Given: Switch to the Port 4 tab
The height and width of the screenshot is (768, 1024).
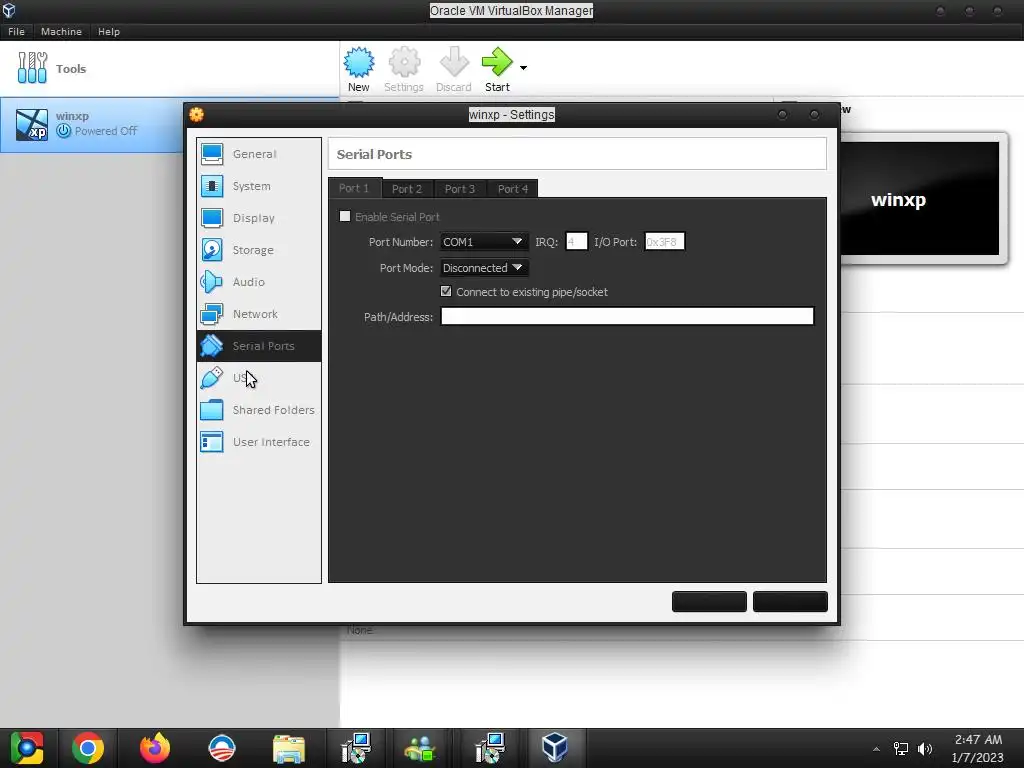Looking at the screenshot, I should tap(513, 189).
